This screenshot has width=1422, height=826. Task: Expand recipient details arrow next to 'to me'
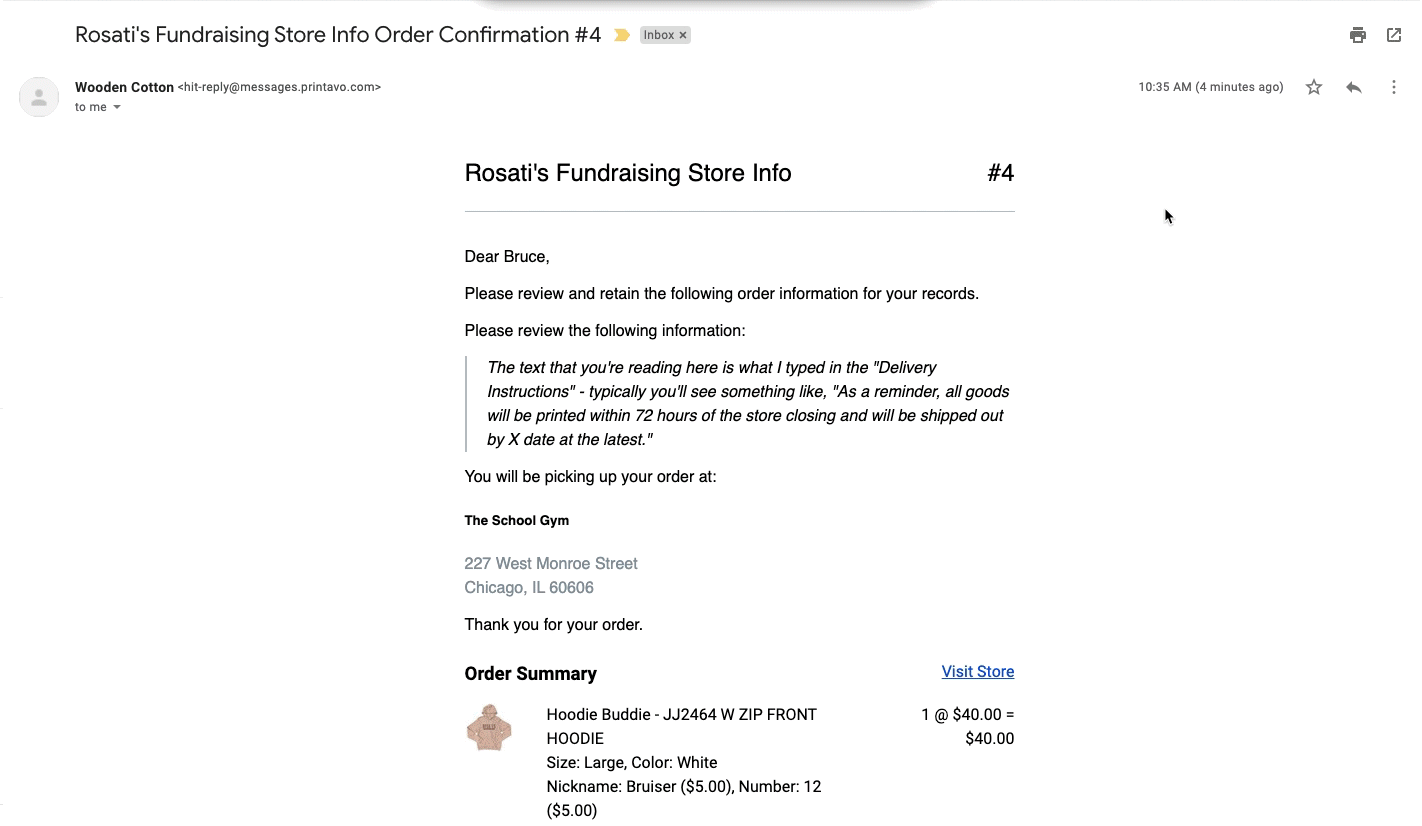(x=117, y=107)
